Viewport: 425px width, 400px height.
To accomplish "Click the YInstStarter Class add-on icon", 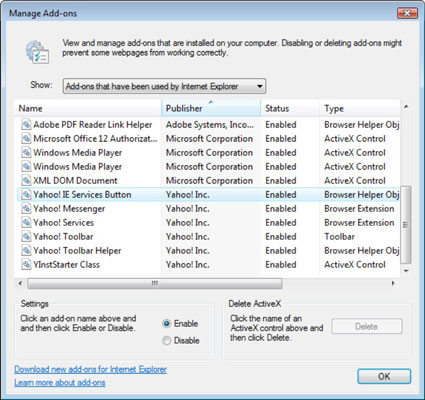I will [x=26, y=265].
